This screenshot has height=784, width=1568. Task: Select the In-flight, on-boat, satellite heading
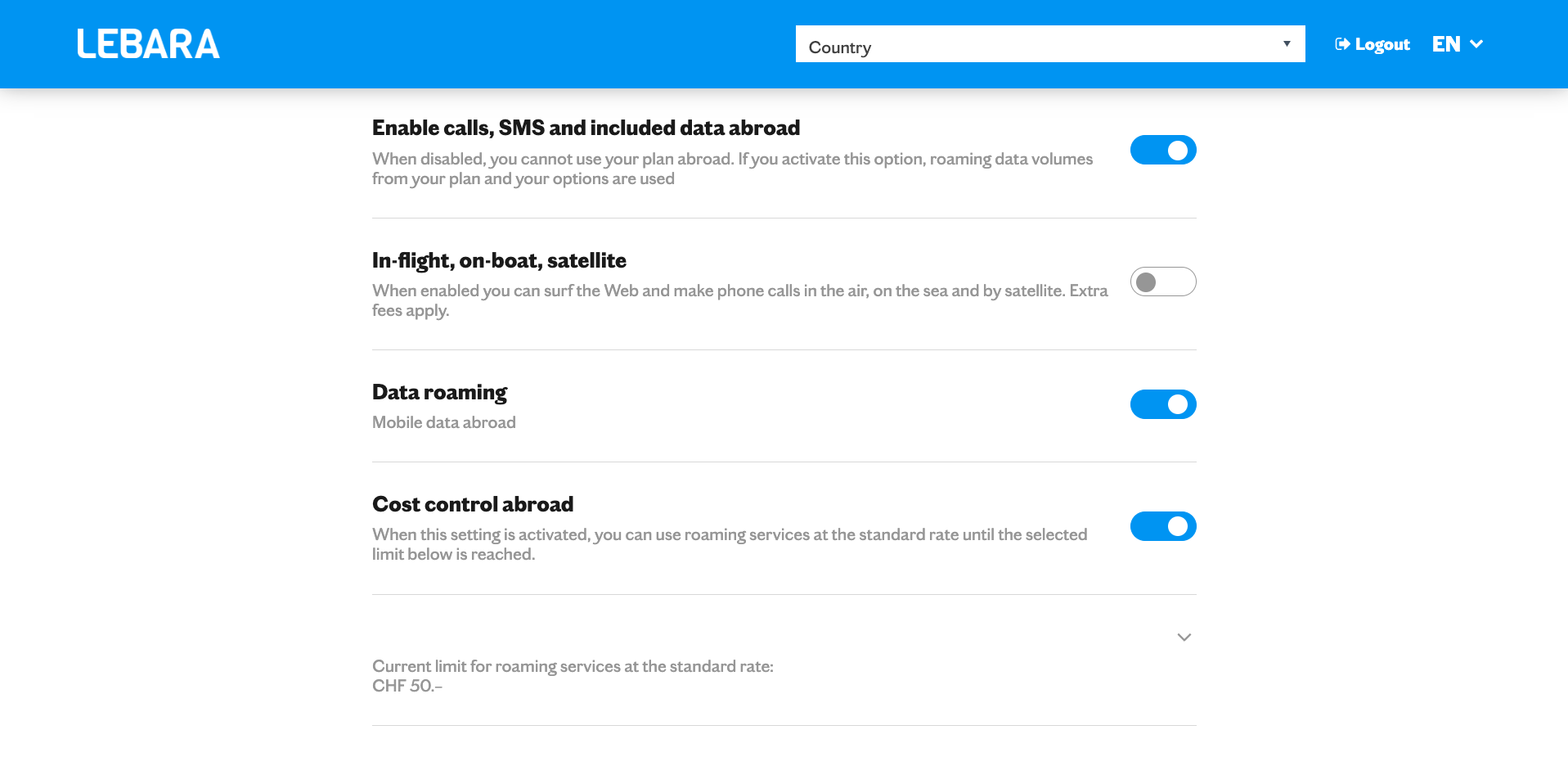pos(499,260)
